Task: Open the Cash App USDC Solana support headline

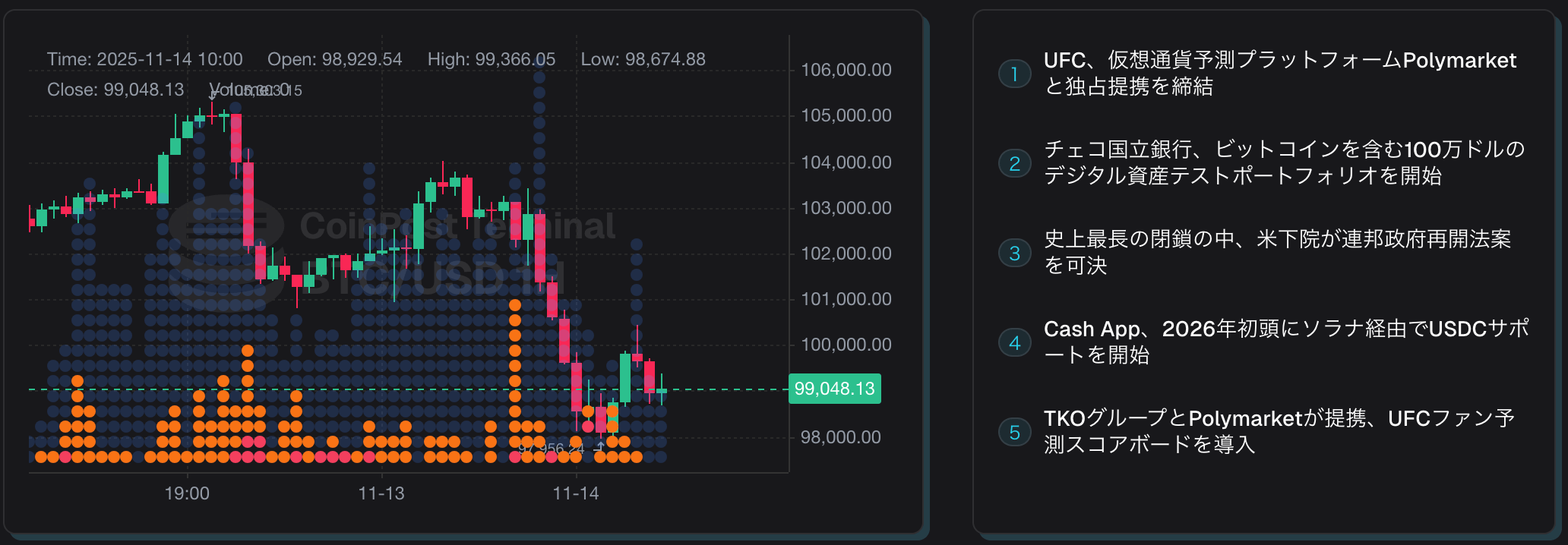Action: [x=1285, y=342]
